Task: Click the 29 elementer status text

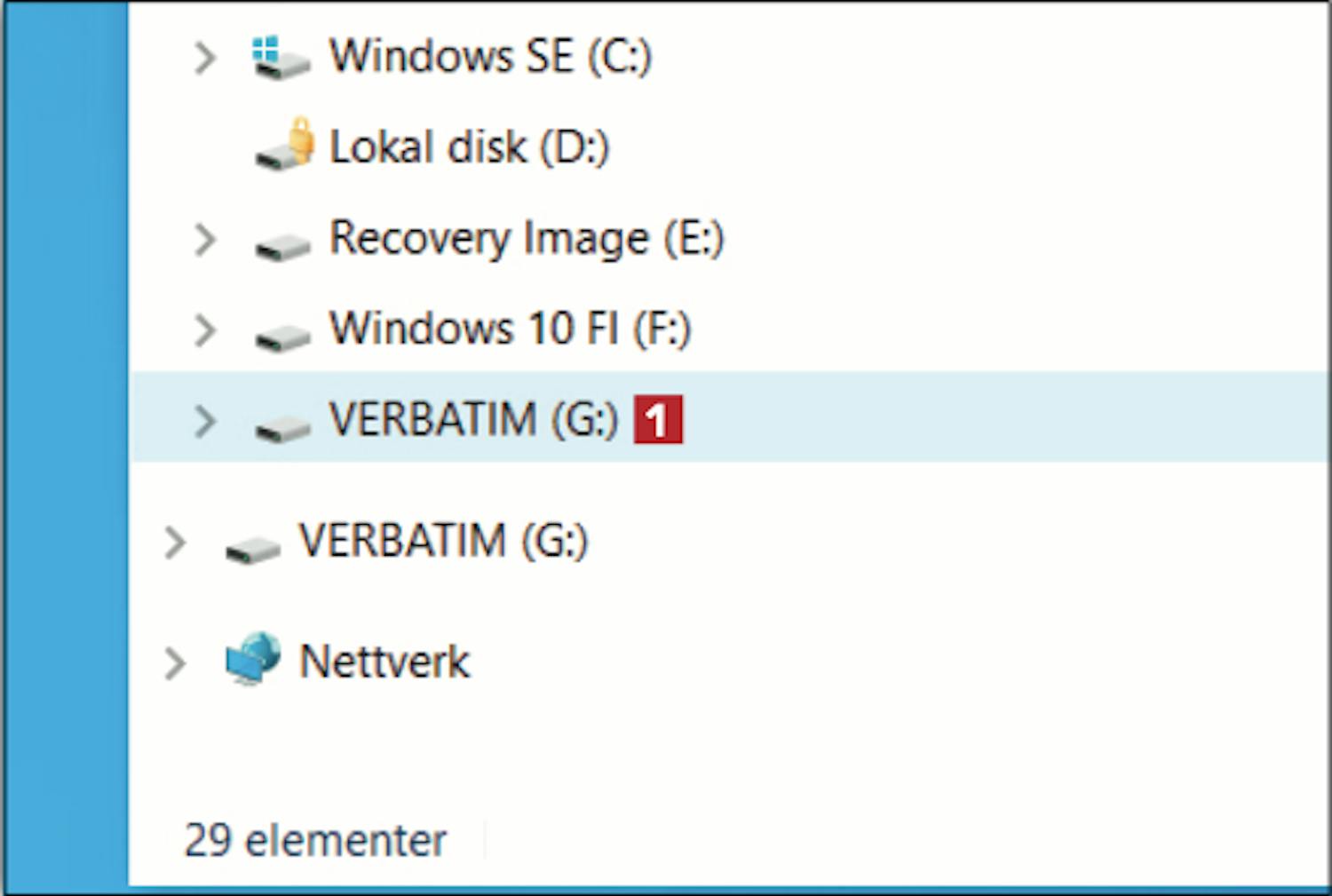Action: tap(315, 840)
